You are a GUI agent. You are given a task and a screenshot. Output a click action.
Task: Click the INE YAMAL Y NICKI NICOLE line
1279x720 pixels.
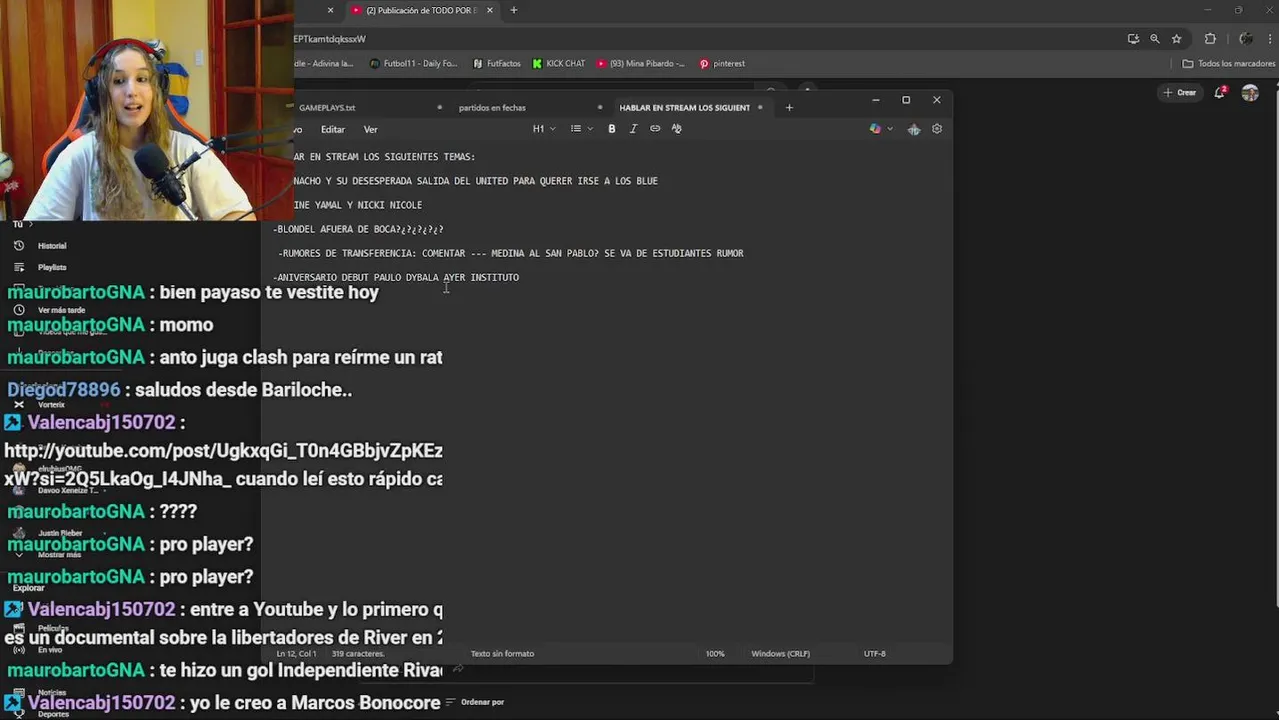[x=357, y=205]
